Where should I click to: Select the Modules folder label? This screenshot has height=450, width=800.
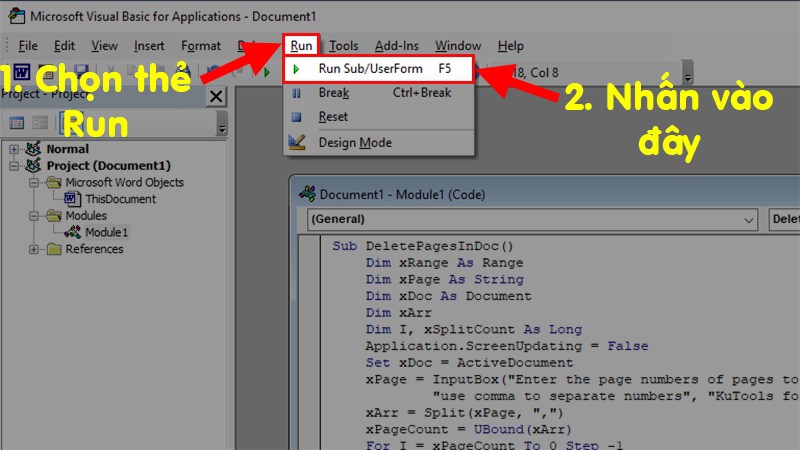(86, 216)
